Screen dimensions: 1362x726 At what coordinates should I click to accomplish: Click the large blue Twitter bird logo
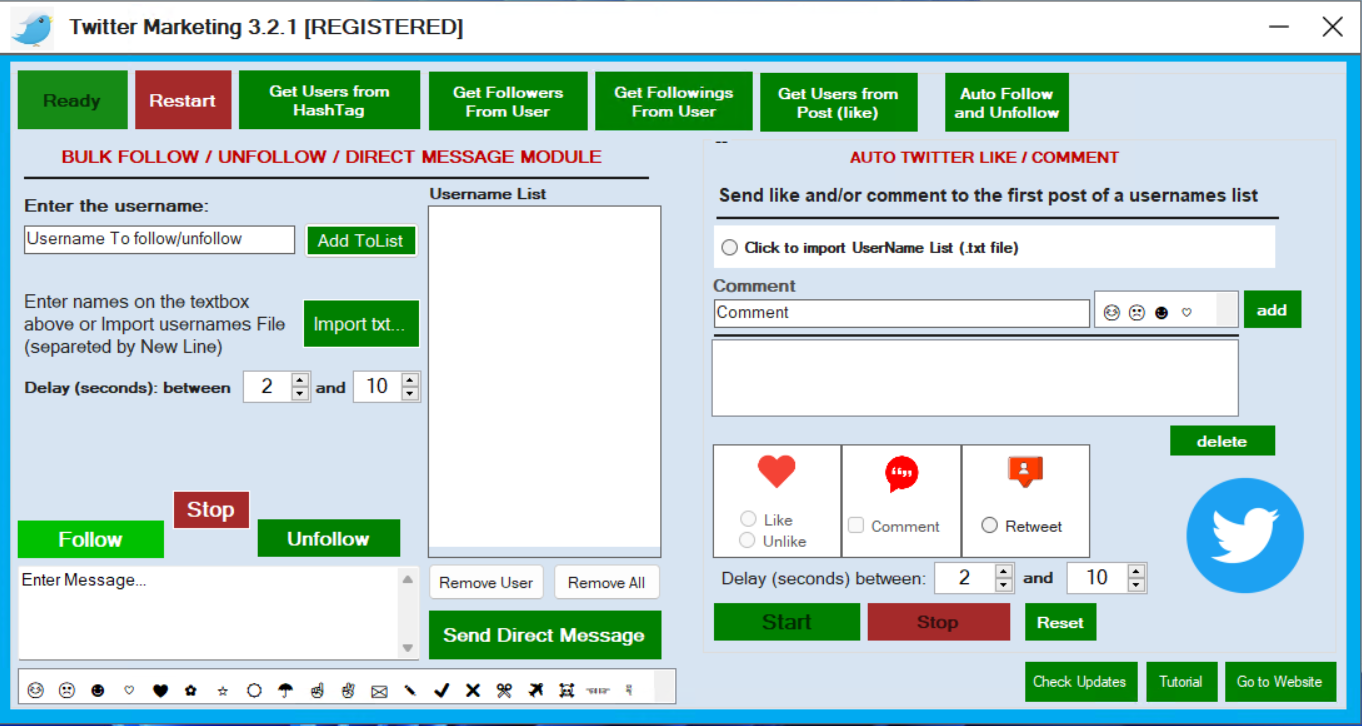point(1245,535)
